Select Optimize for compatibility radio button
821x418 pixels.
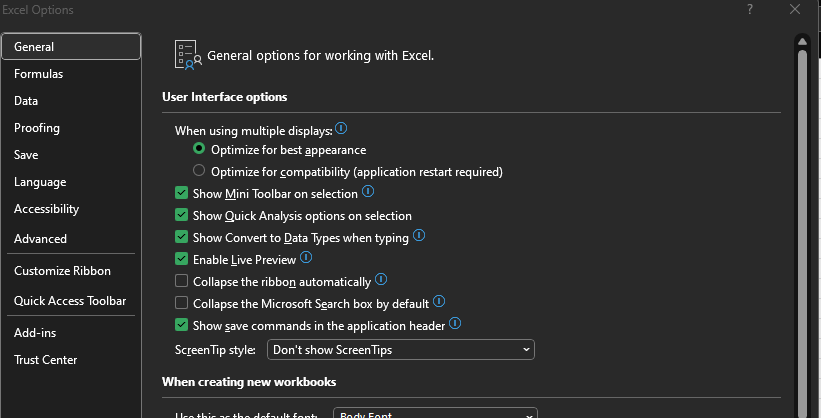click(199, 171)
